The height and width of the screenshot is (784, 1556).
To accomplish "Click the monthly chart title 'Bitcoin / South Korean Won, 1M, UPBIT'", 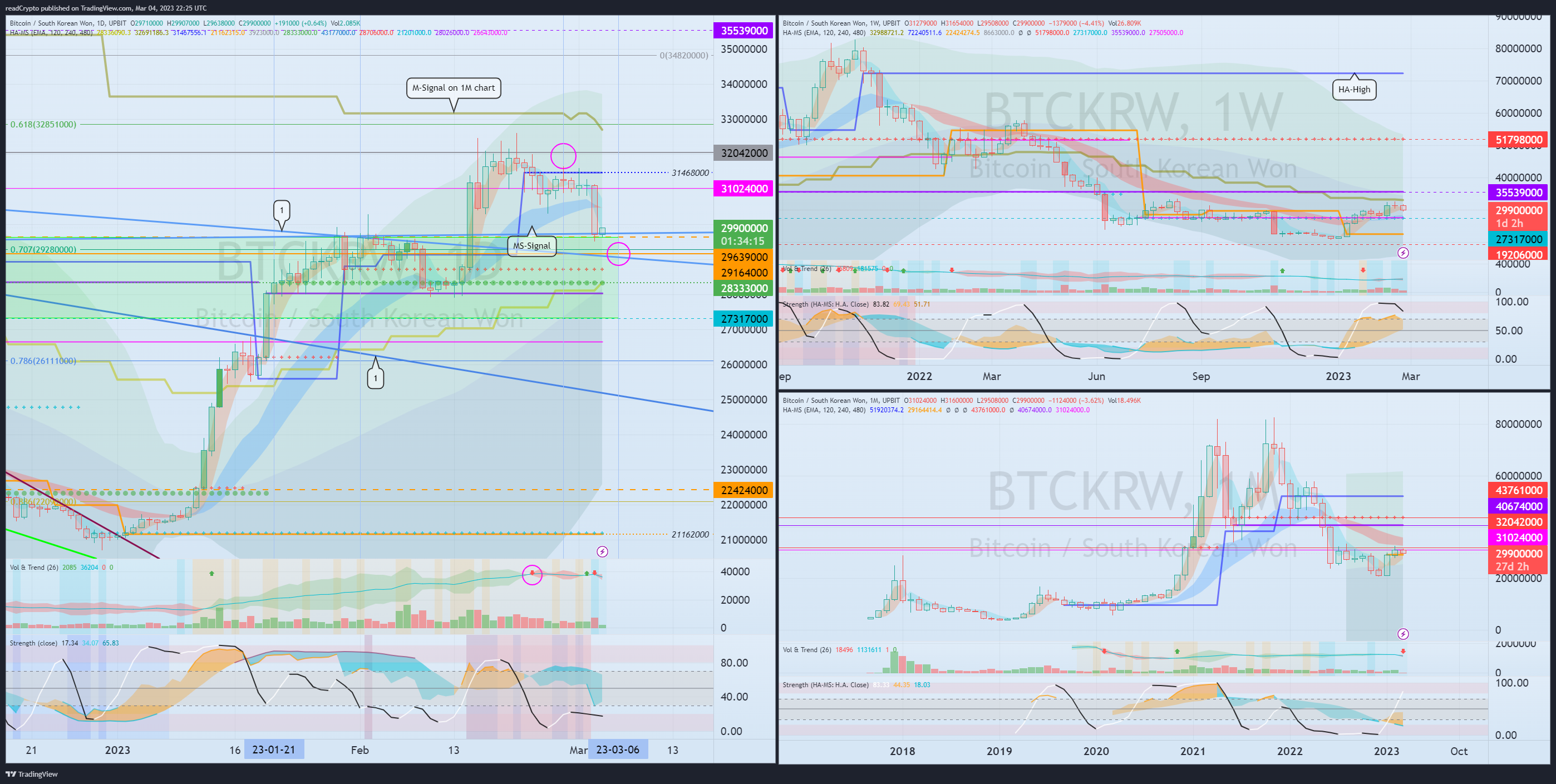I will 841,401.
